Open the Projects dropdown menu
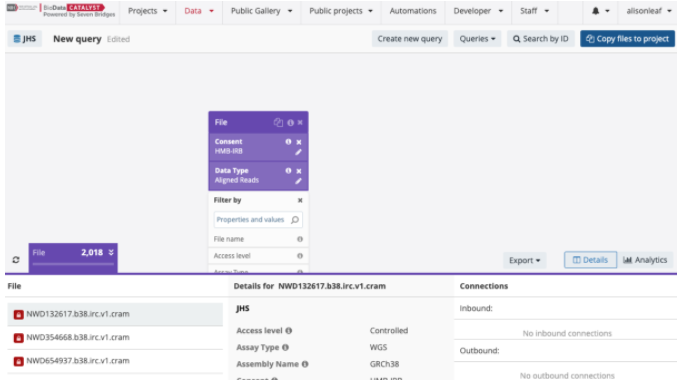Screen dimensions: 681x385 148,11
